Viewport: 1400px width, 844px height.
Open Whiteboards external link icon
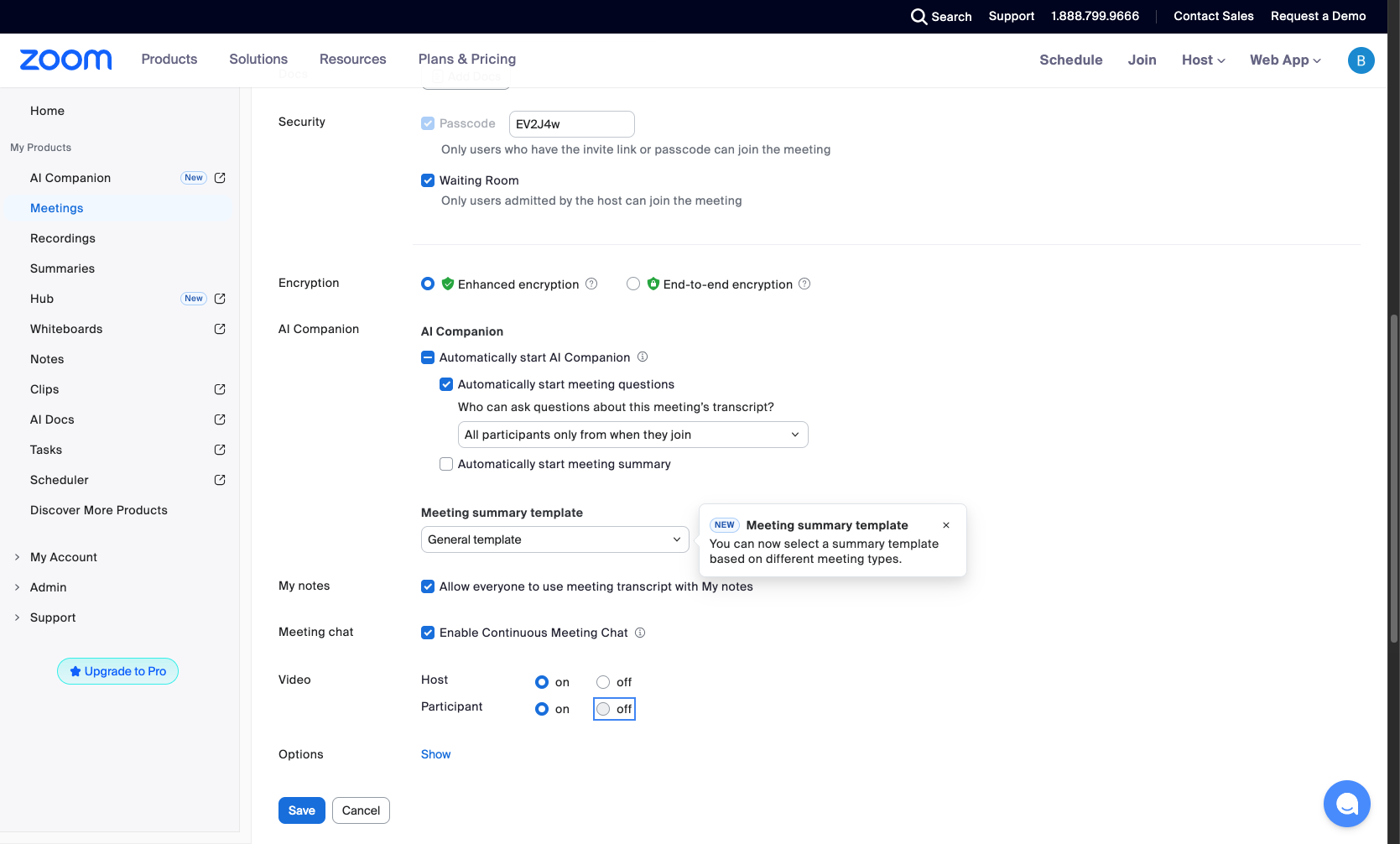pos(220,329)
